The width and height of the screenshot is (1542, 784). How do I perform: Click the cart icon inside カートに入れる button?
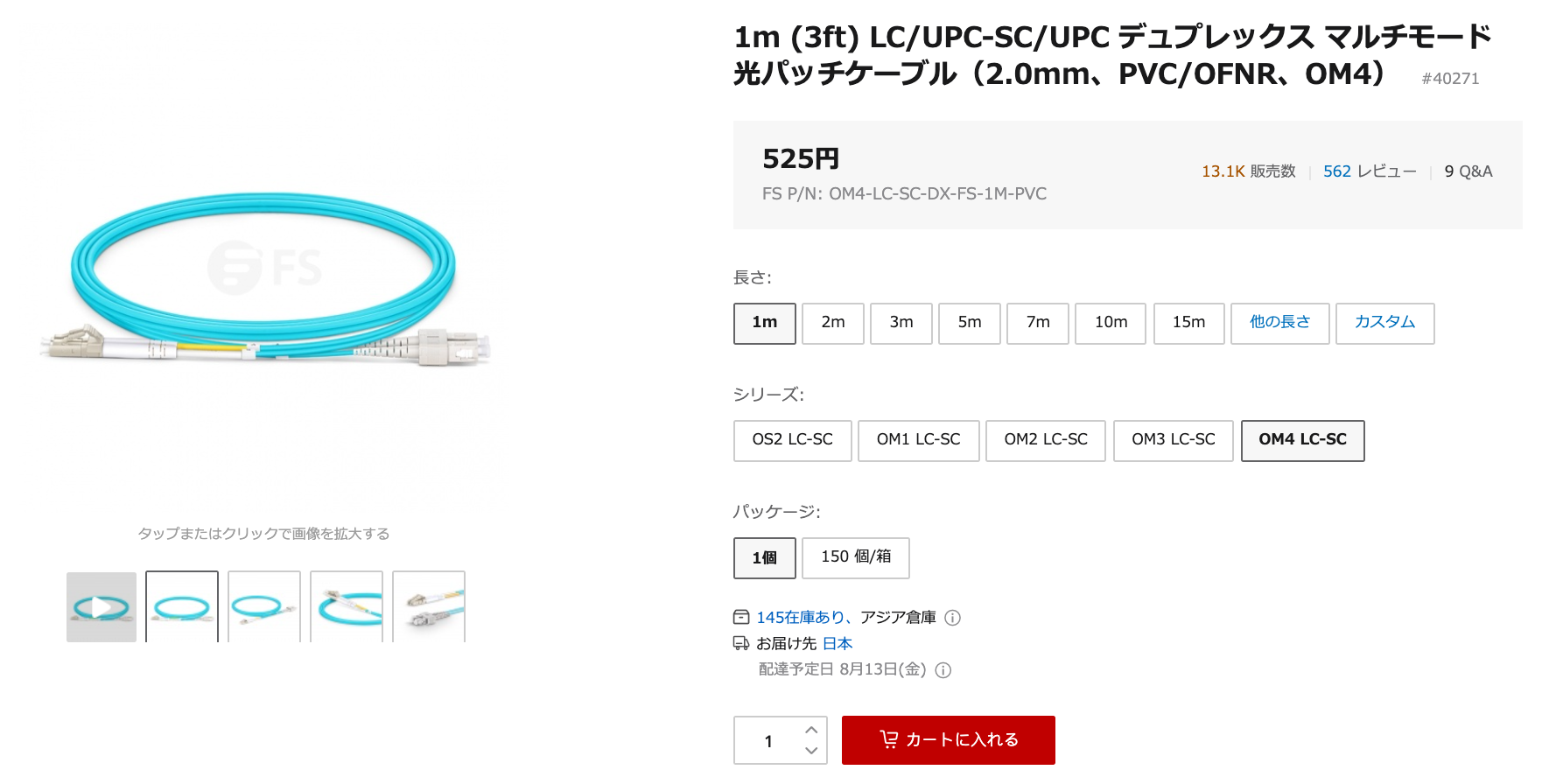coord(891,739)
